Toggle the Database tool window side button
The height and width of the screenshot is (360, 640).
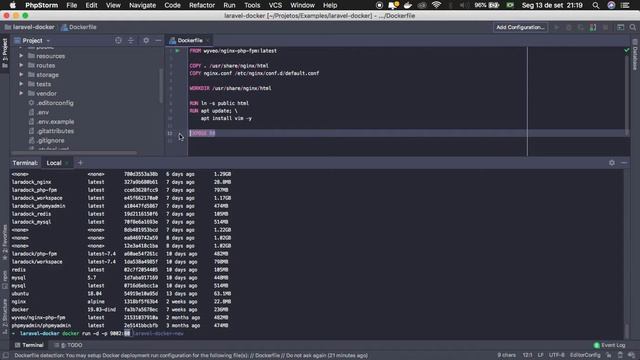(635, 55)
